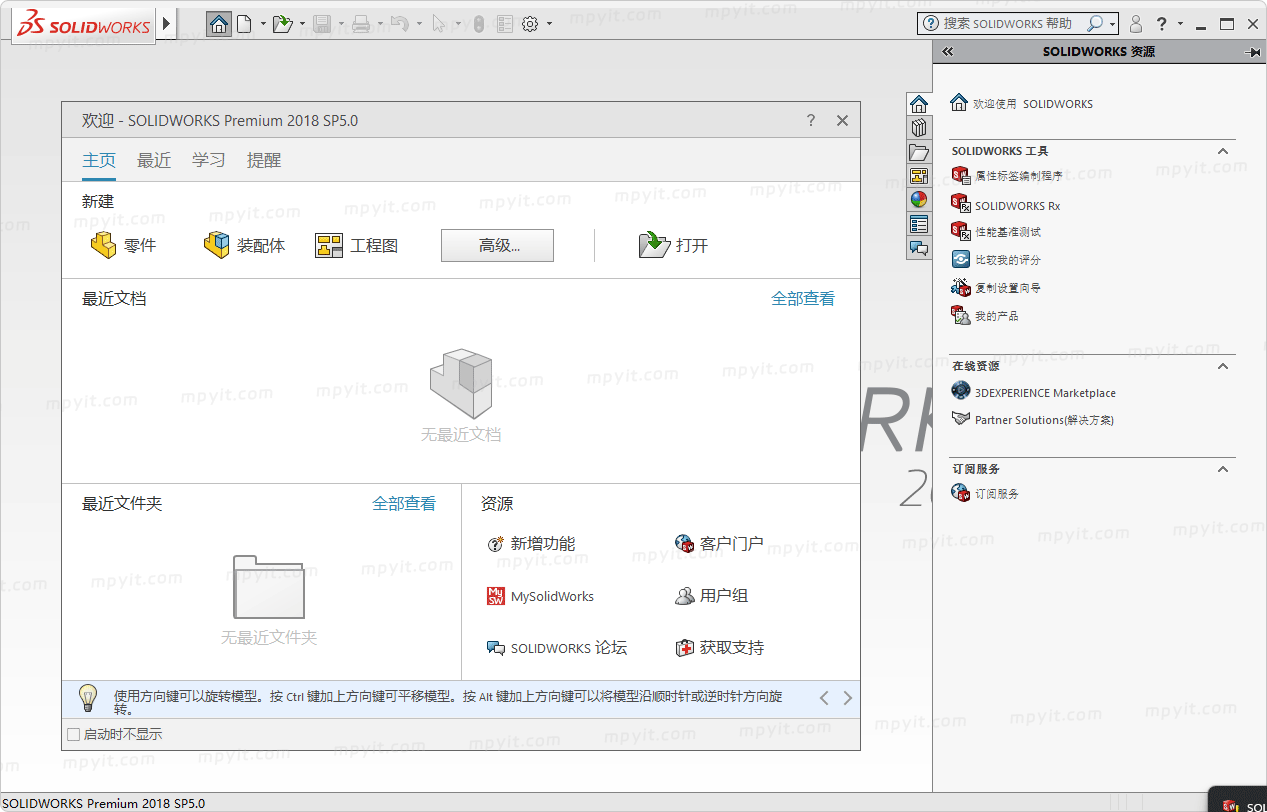Click the 打开 open file icon in the welcome dialog
This screenshot has width=1267, height=812.
(x=673, y=245)
